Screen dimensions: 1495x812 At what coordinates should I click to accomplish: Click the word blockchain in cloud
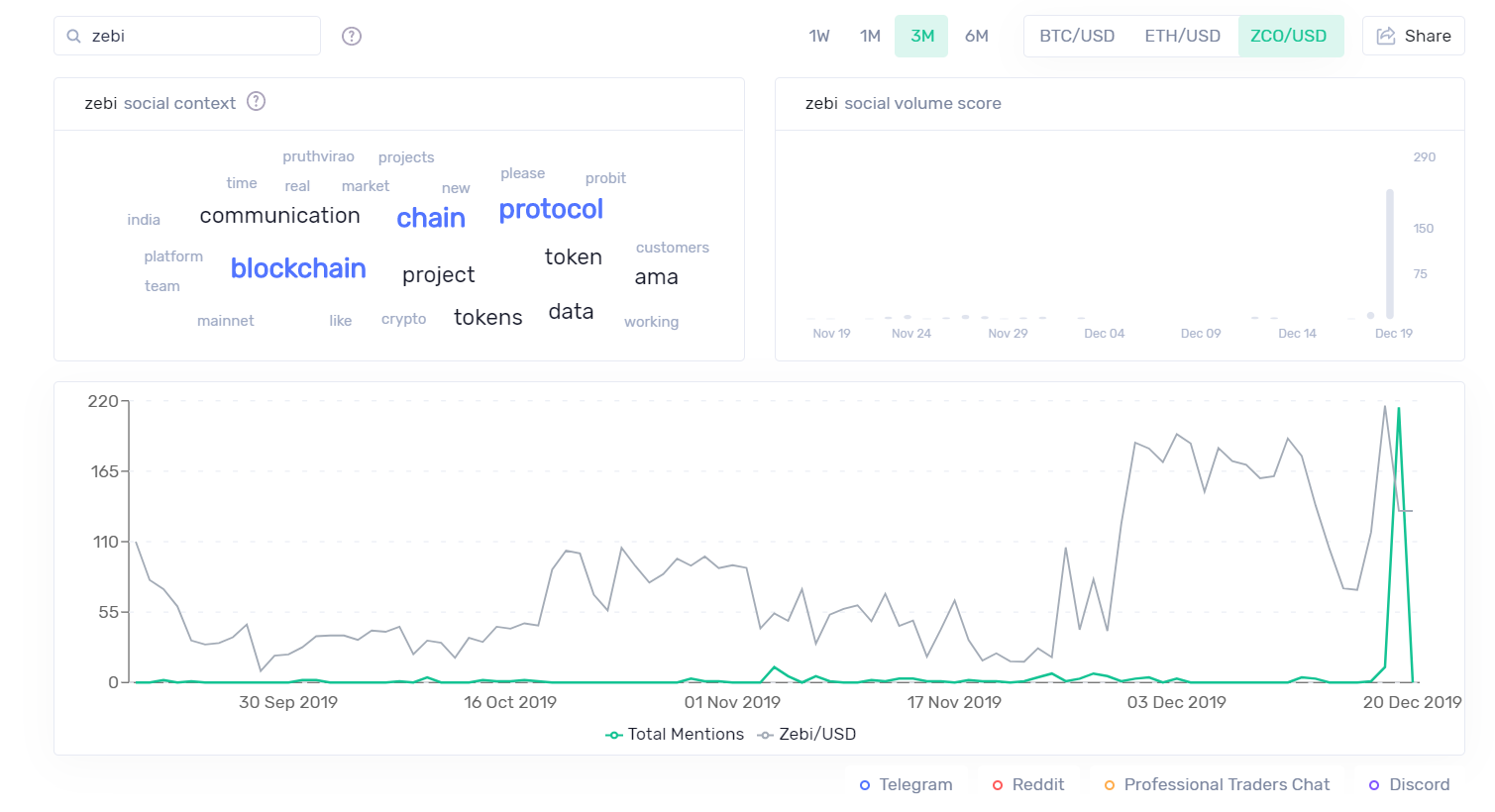[x=298, y=268]
